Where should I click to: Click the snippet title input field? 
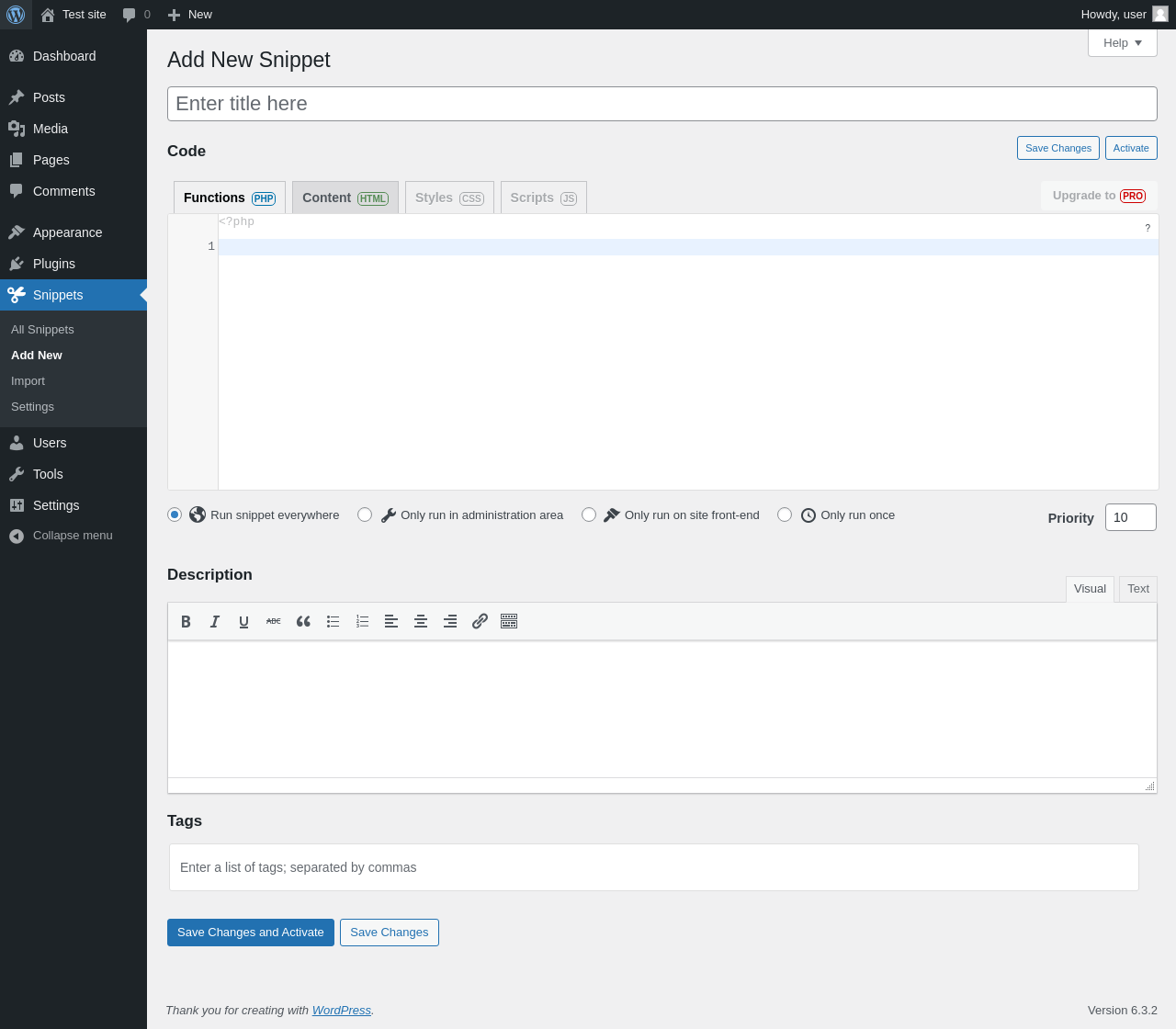coord(661,104)
